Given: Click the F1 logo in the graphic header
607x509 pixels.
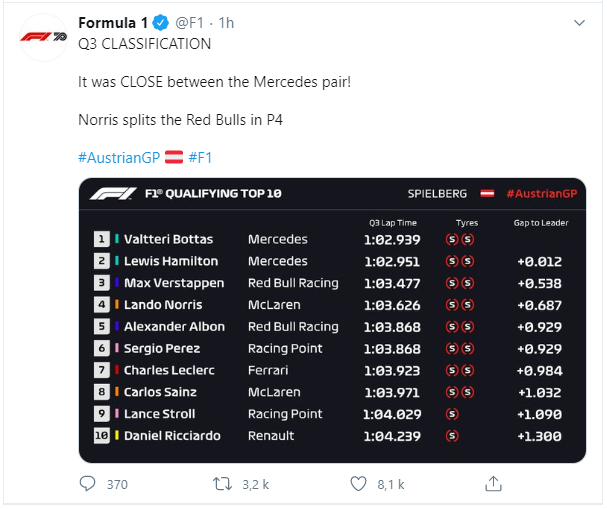Looking at the screenshot, I should (x=113, y=194).
